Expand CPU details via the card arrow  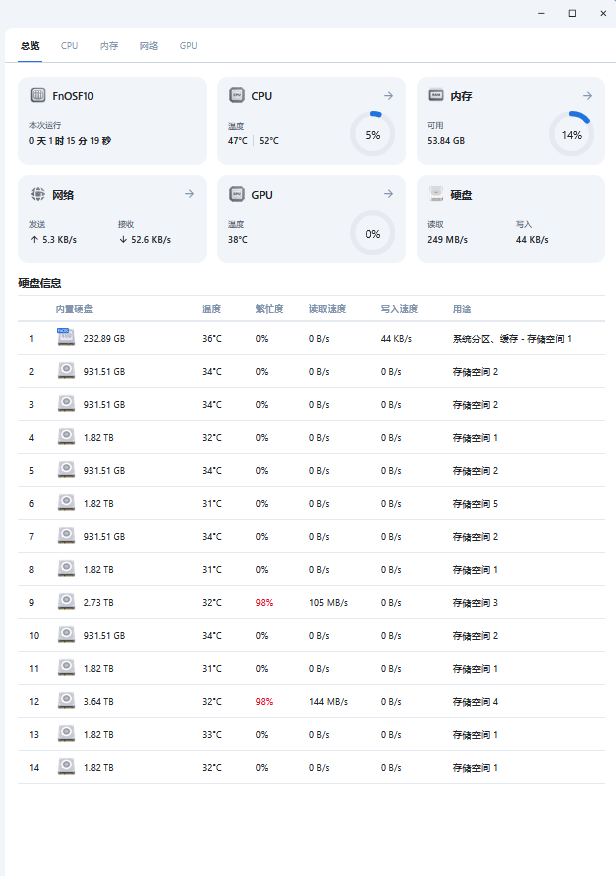coord(387,96)
